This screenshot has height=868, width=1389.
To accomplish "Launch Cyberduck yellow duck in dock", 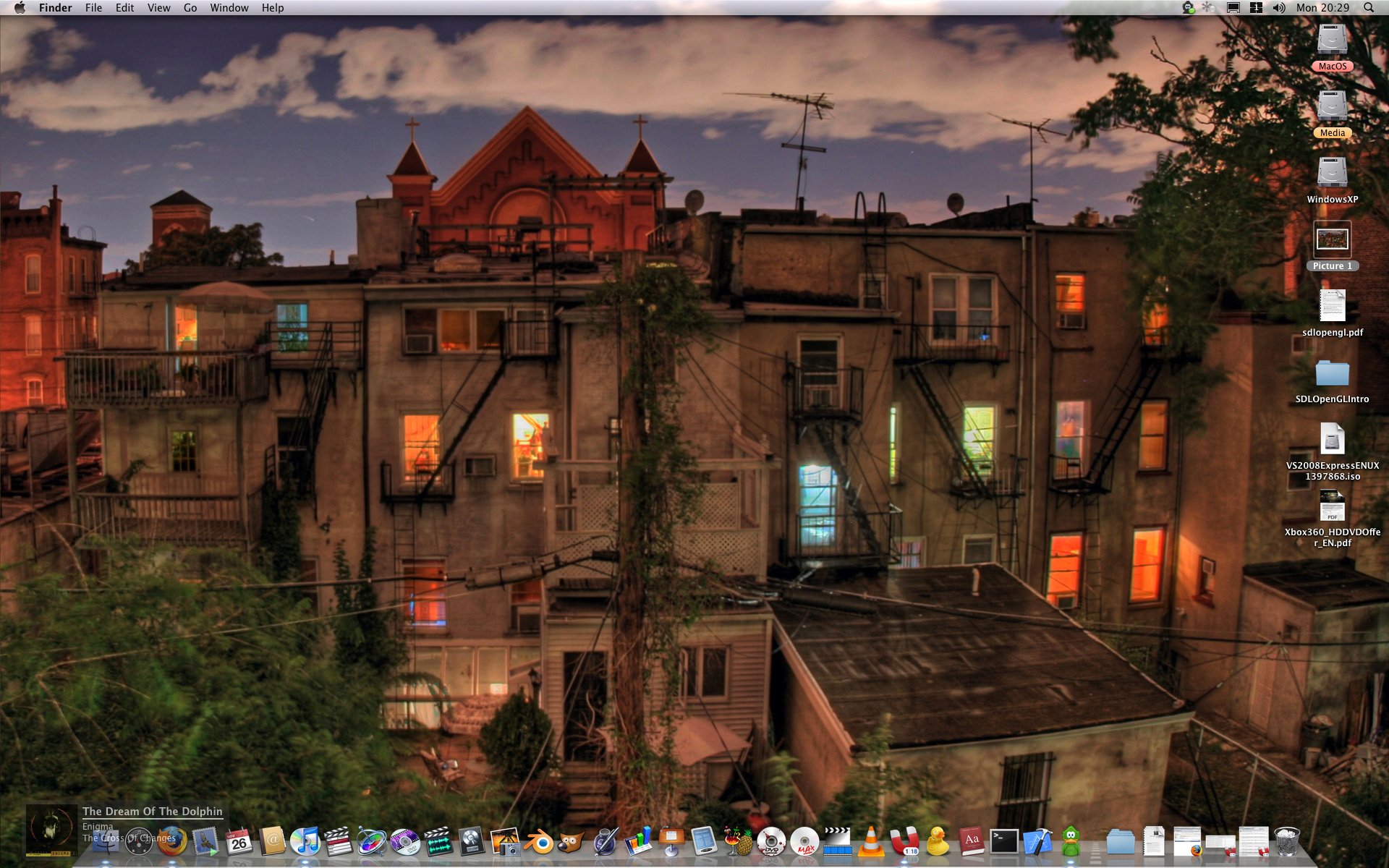I will (938, 842).
